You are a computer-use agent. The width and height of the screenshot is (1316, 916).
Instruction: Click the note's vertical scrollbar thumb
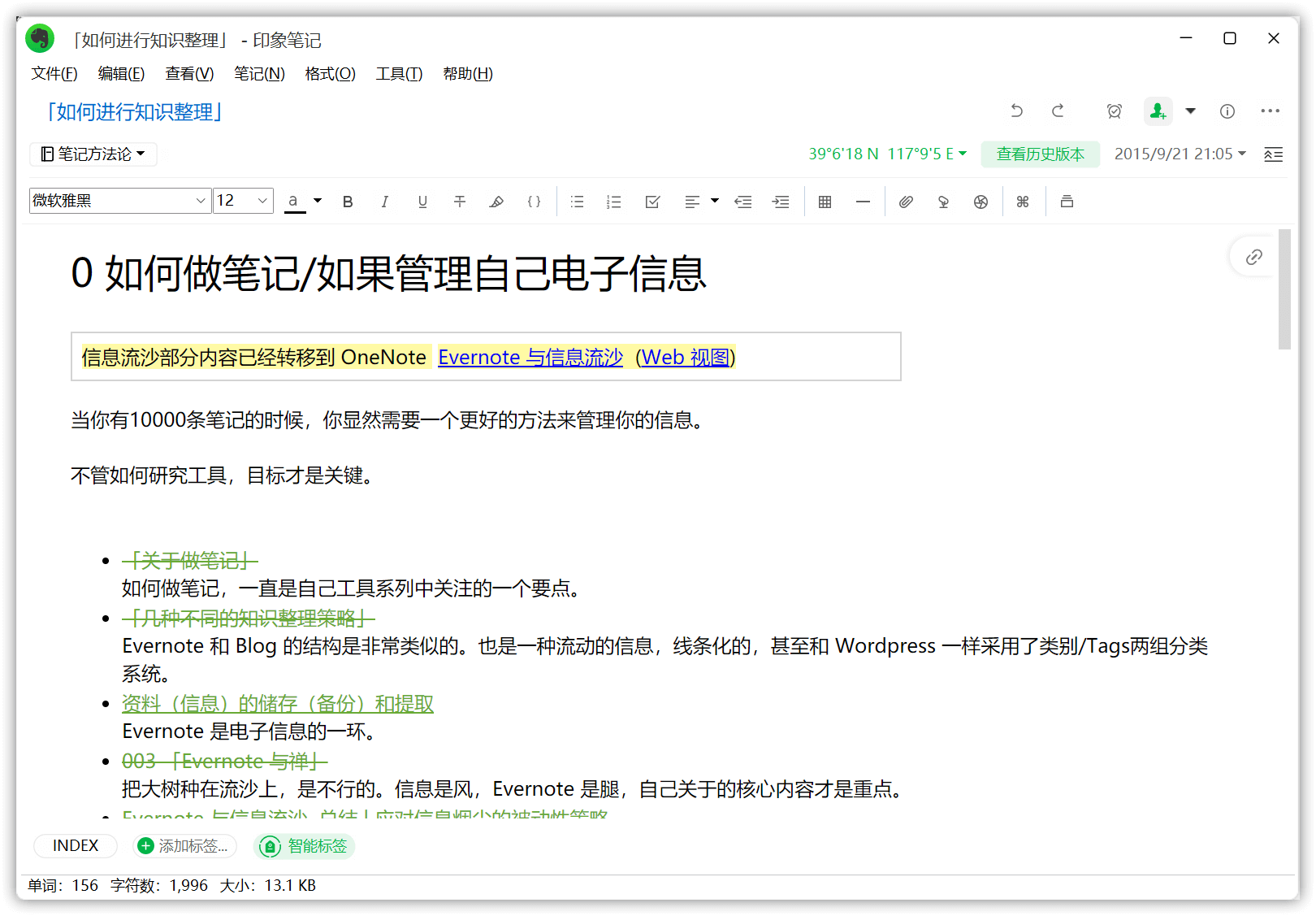1284,289
